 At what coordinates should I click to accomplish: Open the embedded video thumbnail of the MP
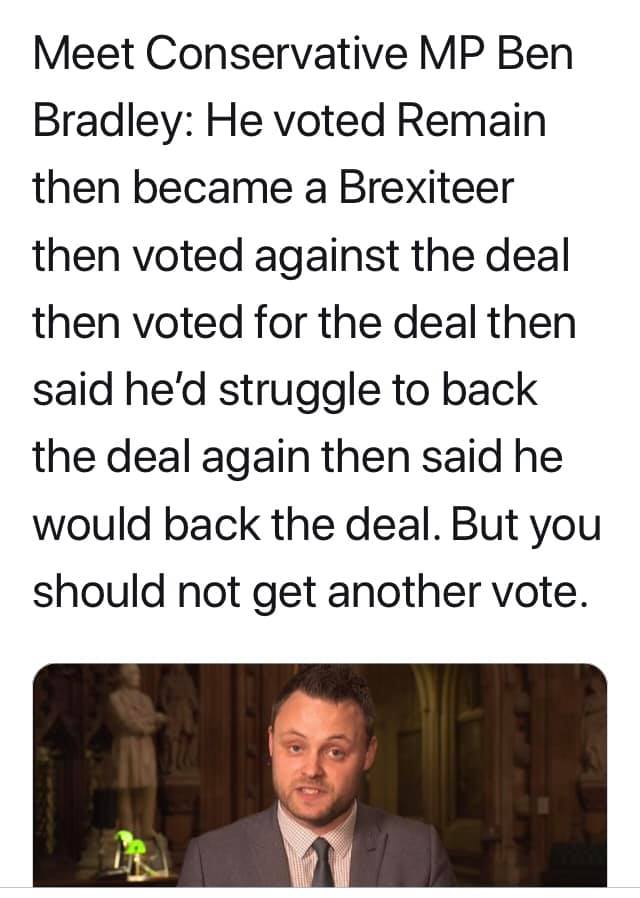[320, 775]
